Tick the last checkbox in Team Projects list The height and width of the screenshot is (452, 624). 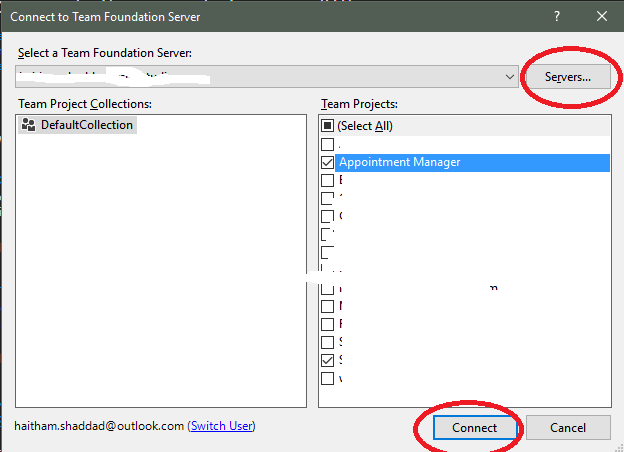coord(327,378)
